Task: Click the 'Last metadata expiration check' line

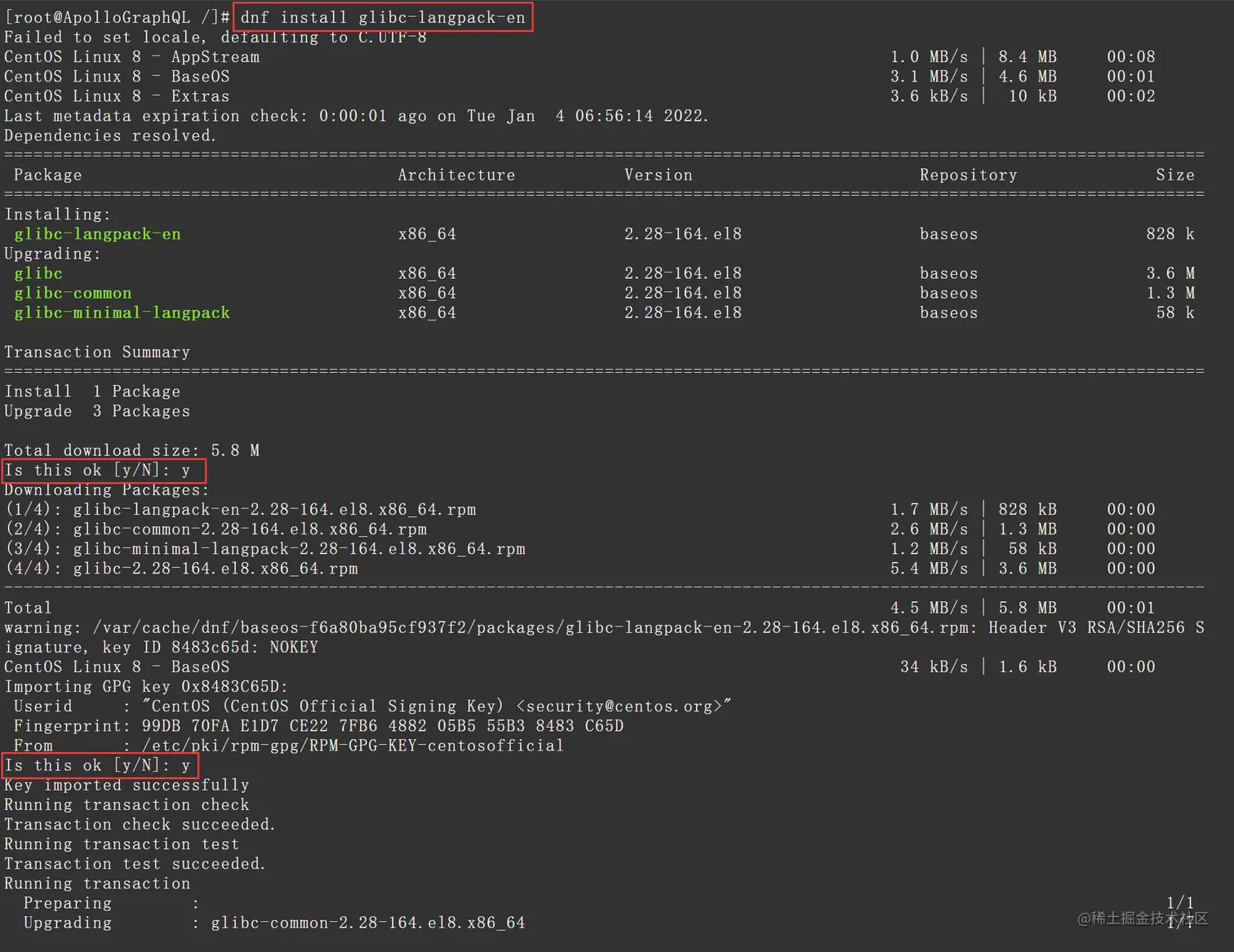Action: pos(356,116)
